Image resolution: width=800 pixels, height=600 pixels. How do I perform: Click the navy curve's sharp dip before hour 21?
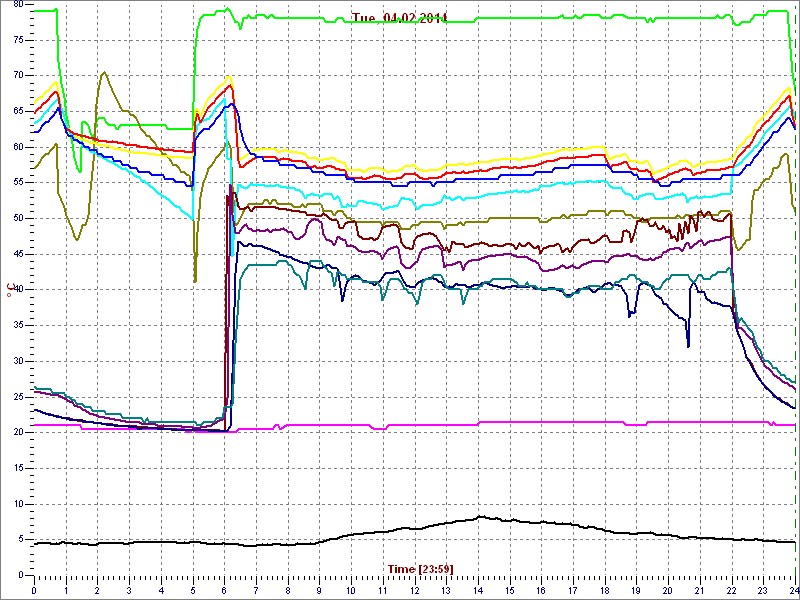(x=688, y=346)
